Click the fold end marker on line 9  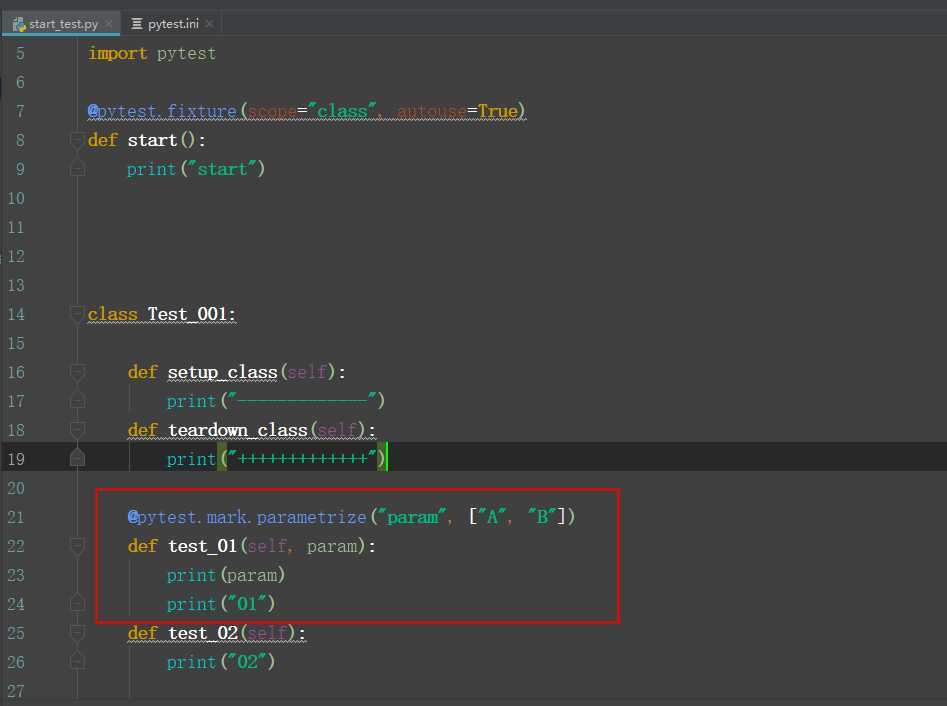click(x=77, y=169)
